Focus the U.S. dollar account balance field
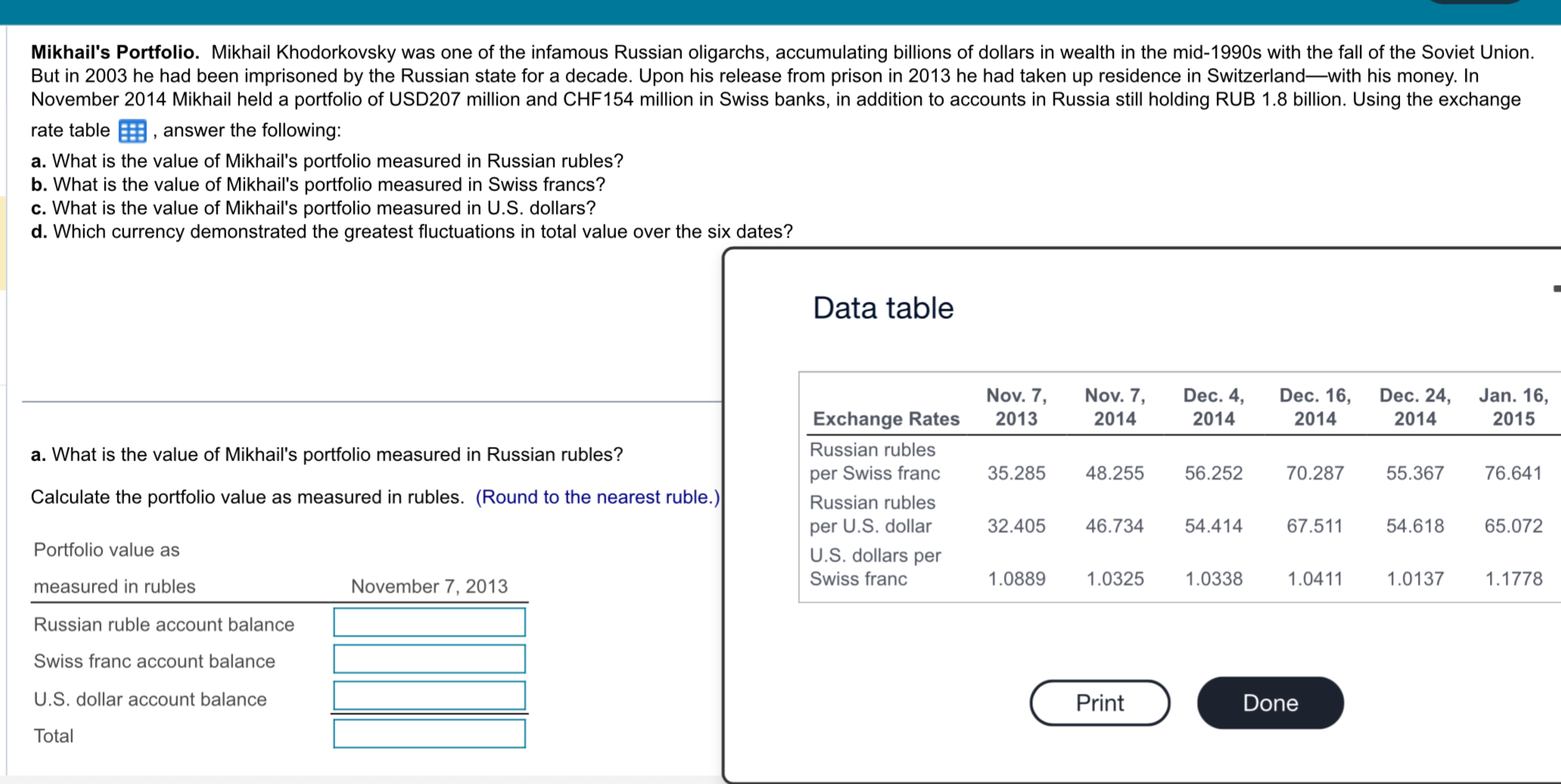This screenshot has height=784, width=1561. coord(429,696)
